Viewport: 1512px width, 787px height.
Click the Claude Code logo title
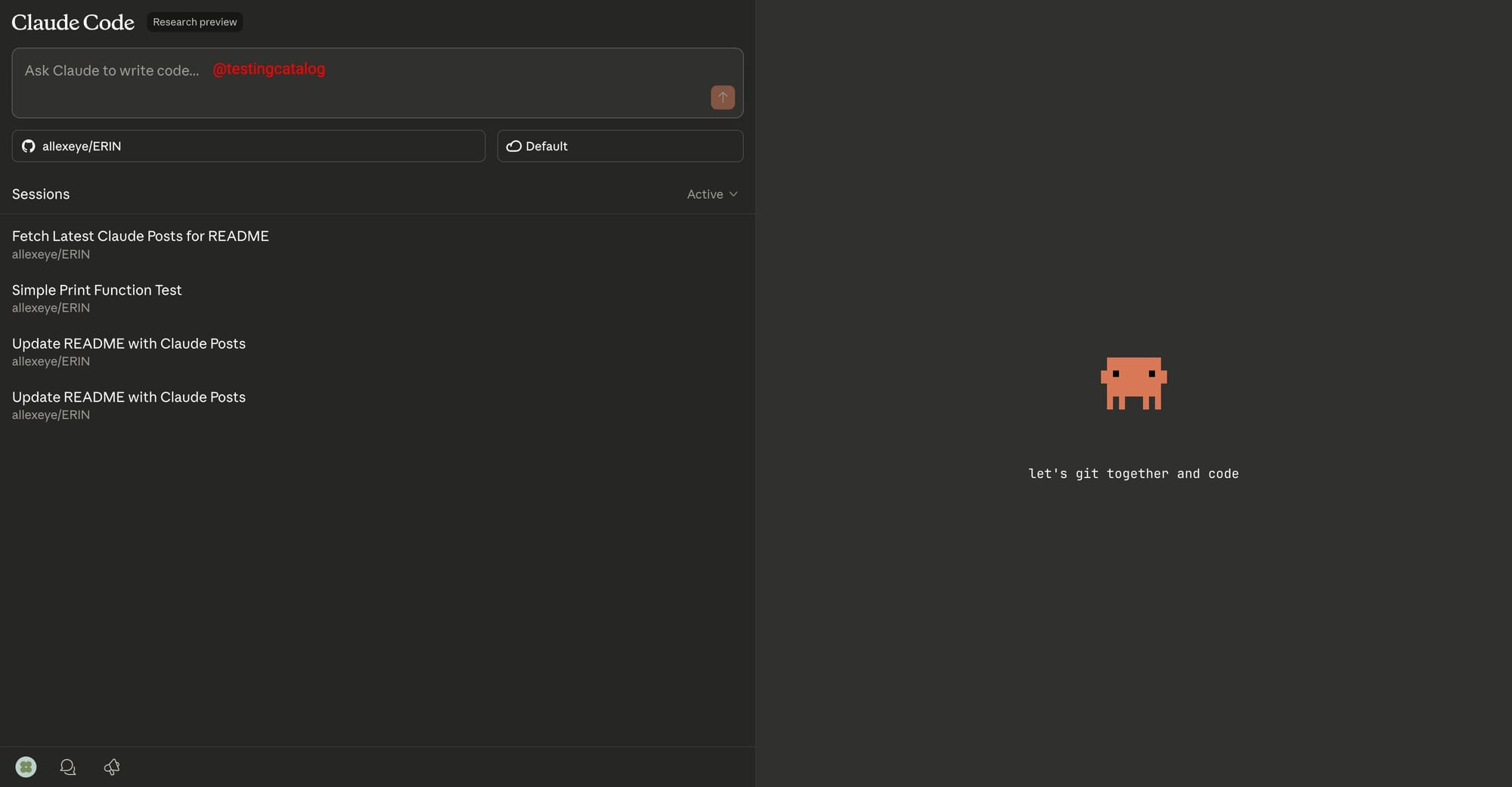(73, 23)
